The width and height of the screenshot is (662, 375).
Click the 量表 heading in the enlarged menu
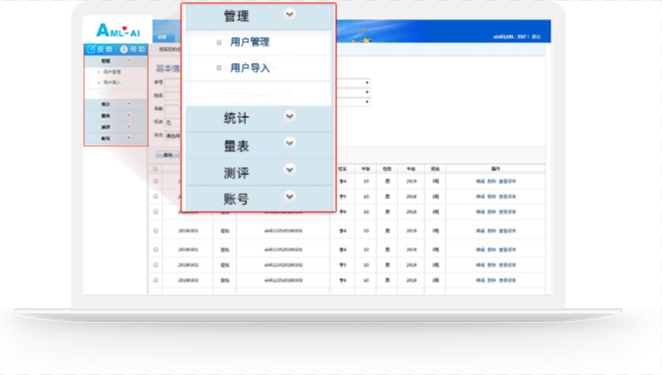click(x=236, y=146)
